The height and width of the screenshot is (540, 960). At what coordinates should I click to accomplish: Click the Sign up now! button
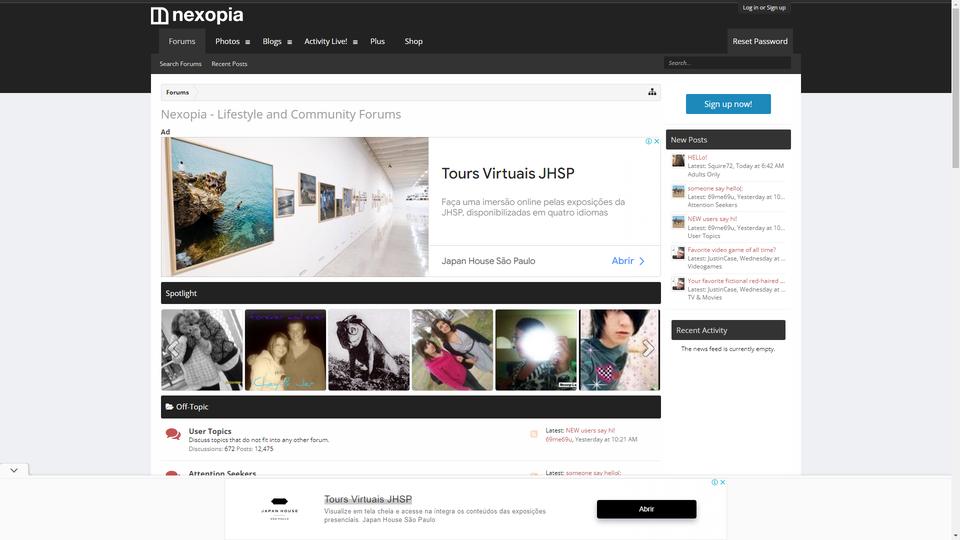(728, 104)
